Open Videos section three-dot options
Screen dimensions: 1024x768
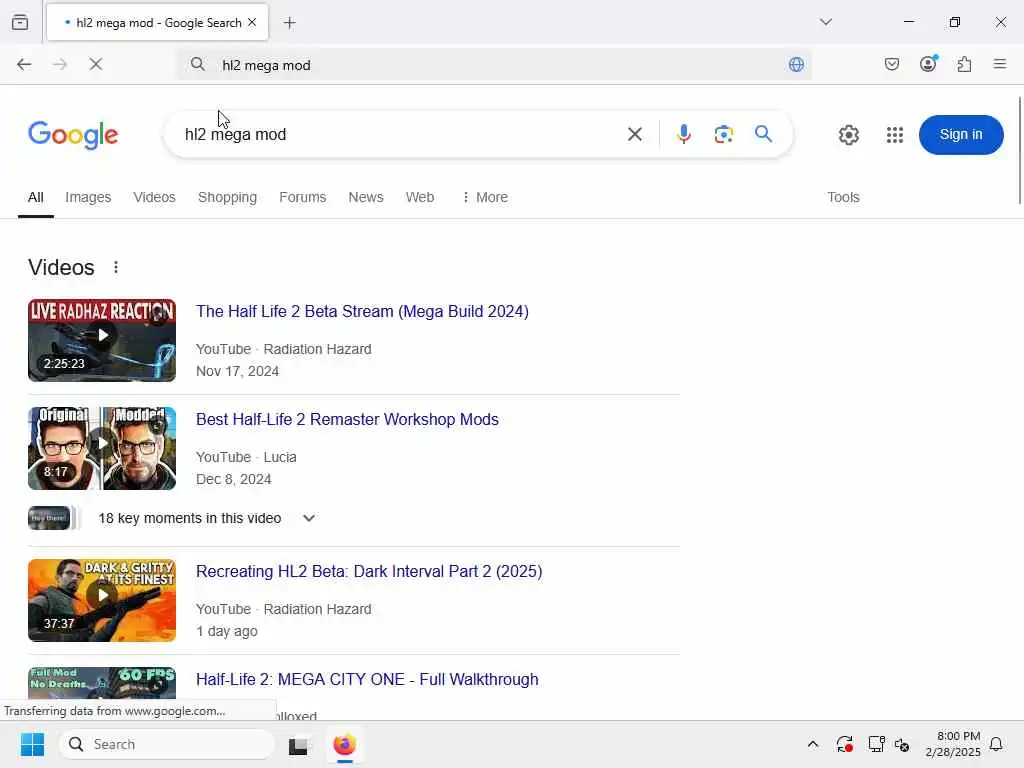116,267
